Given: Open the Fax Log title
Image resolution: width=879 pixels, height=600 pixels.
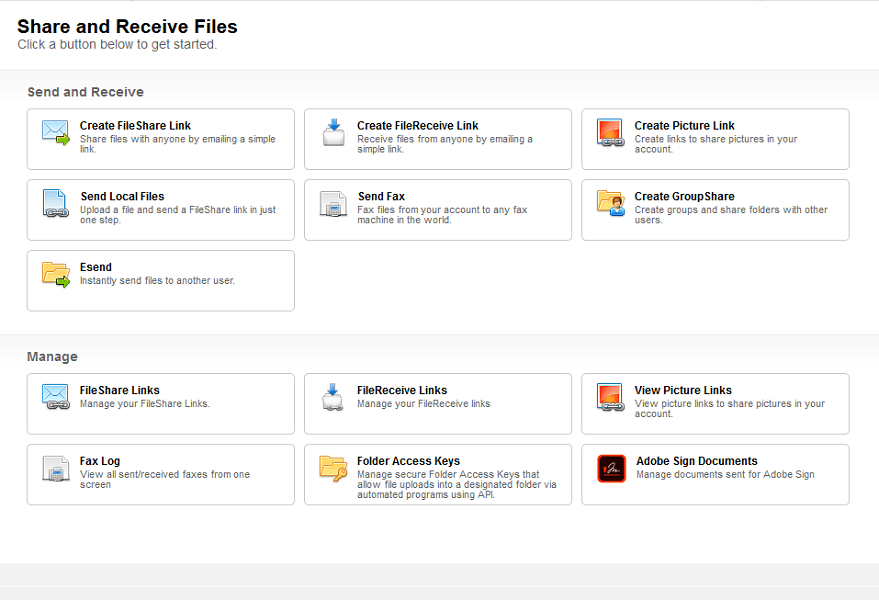Looking at the screenshot, I should click(100, 461).
